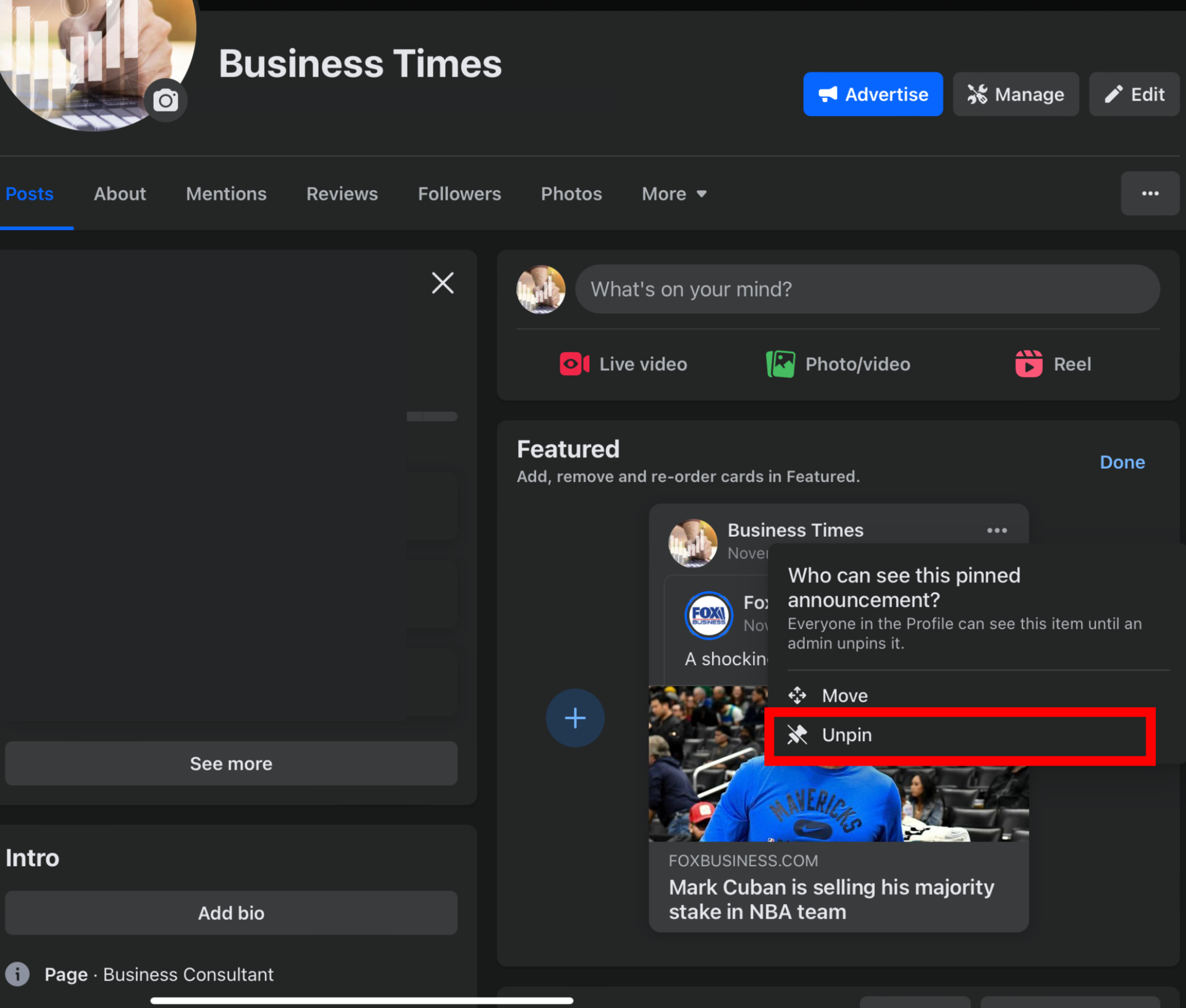Click the plus button to add featured card
The width and height of the screenshot is (1186, 1008).
pyautogui.click(x=574, y=718)
